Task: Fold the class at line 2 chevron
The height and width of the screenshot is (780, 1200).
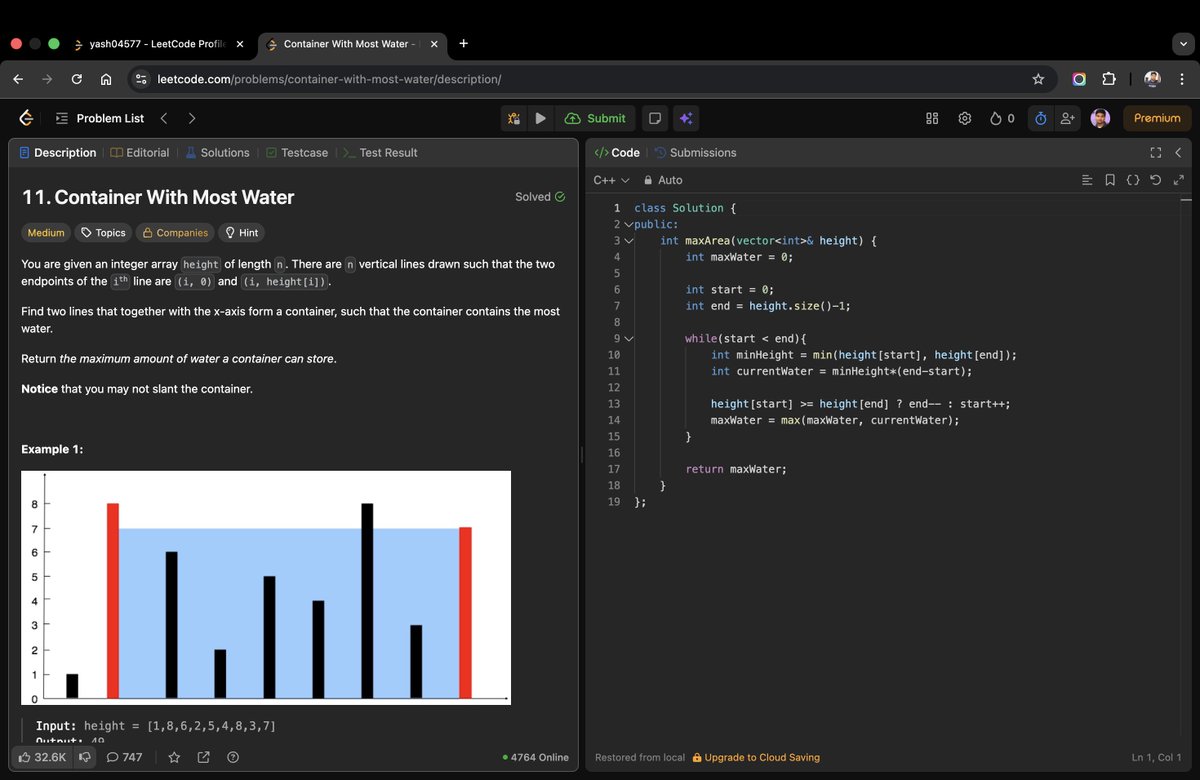Action: click(629, 225)
